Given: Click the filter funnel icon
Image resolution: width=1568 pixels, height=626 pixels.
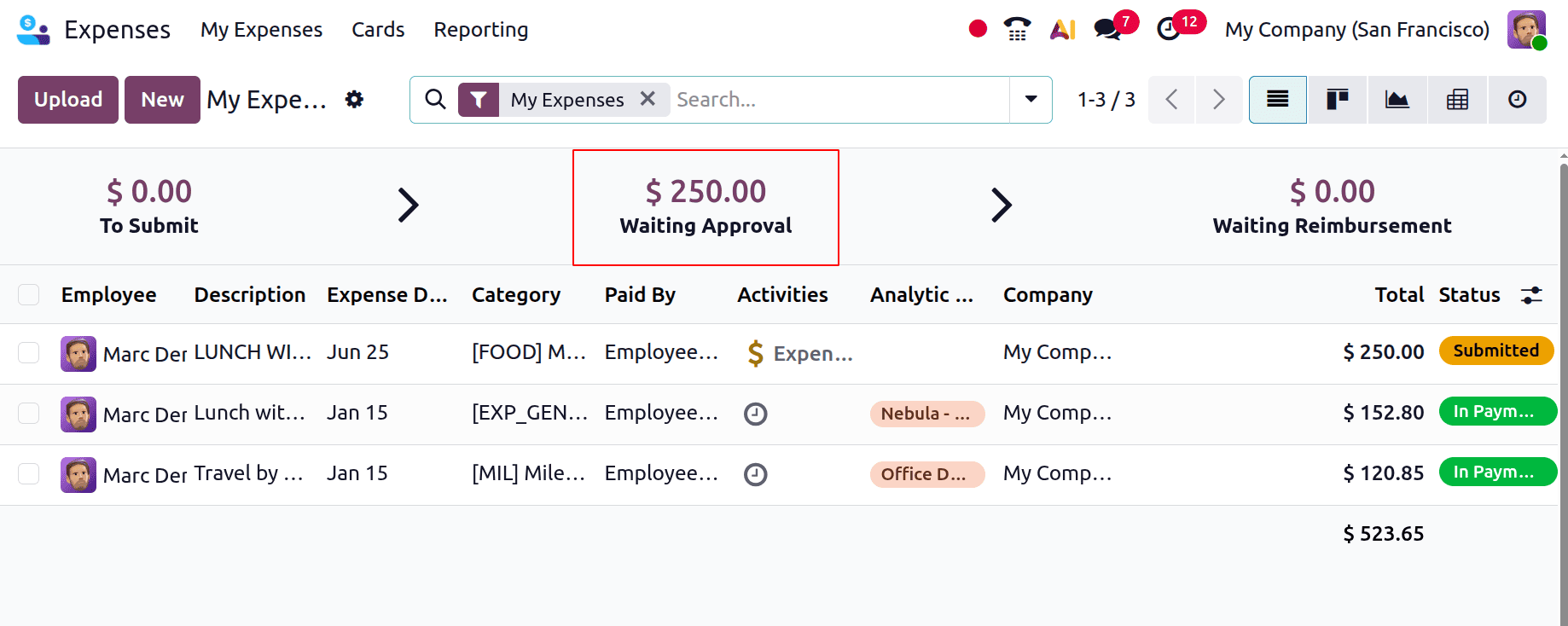Looking at the screenshot, I should [479, 100].
